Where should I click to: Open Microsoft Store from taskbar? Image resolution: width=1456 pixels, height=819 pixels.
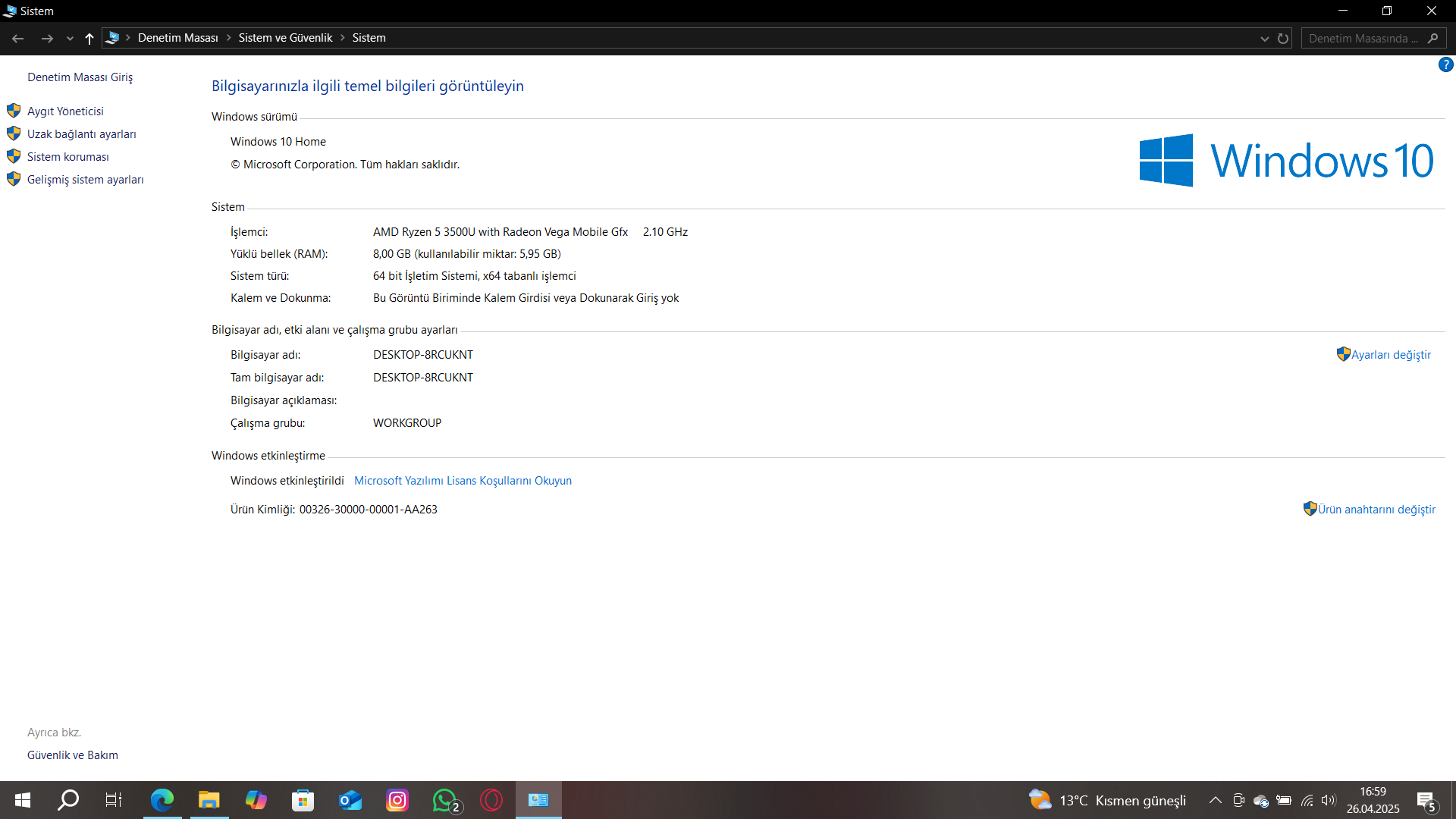303,800
